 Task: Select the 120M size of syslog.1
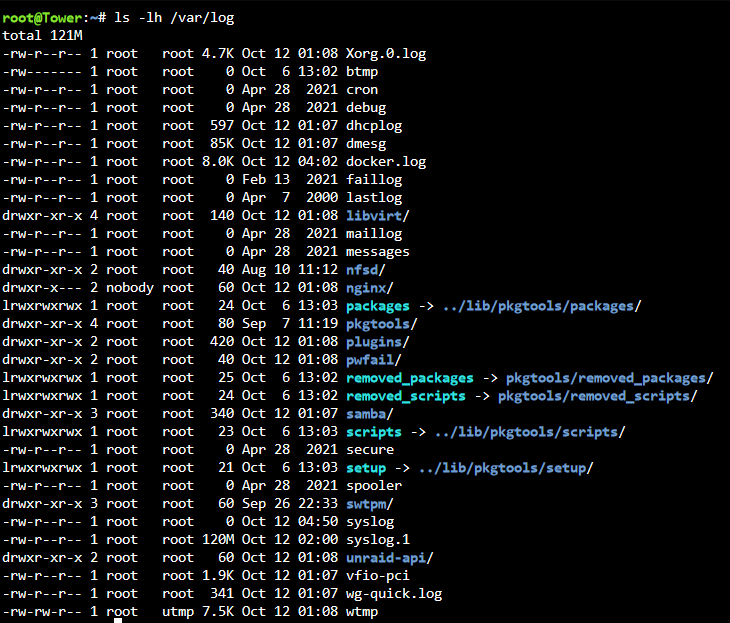[x=218, y=540]
